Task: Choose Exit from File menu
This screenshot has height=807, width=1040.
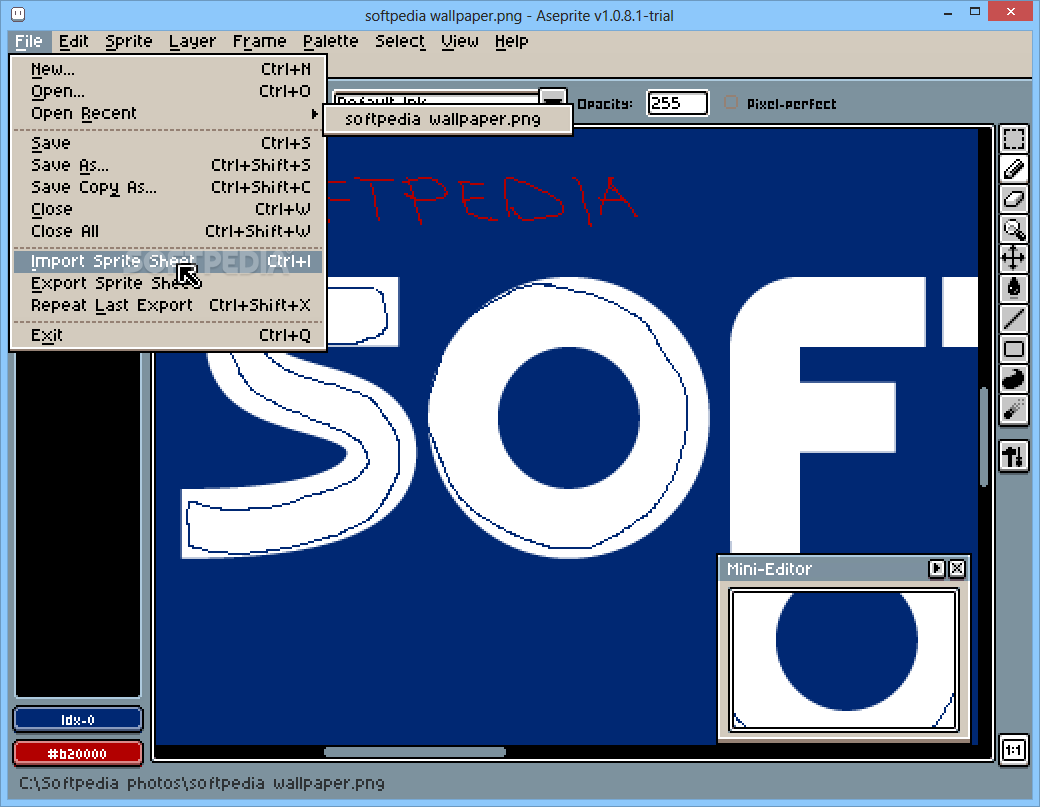Action: (x=169, y=335)
